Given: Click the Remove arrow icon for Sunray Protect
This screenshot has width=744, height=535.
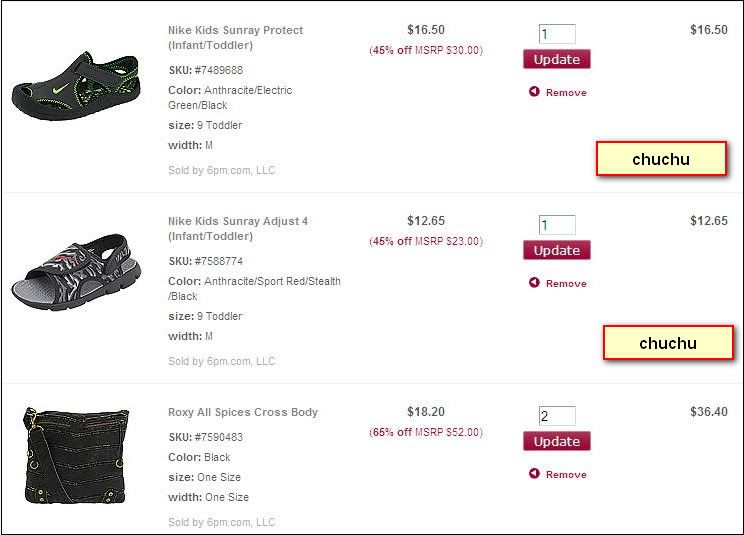Looking at the screenshot, I should point(534,92).
